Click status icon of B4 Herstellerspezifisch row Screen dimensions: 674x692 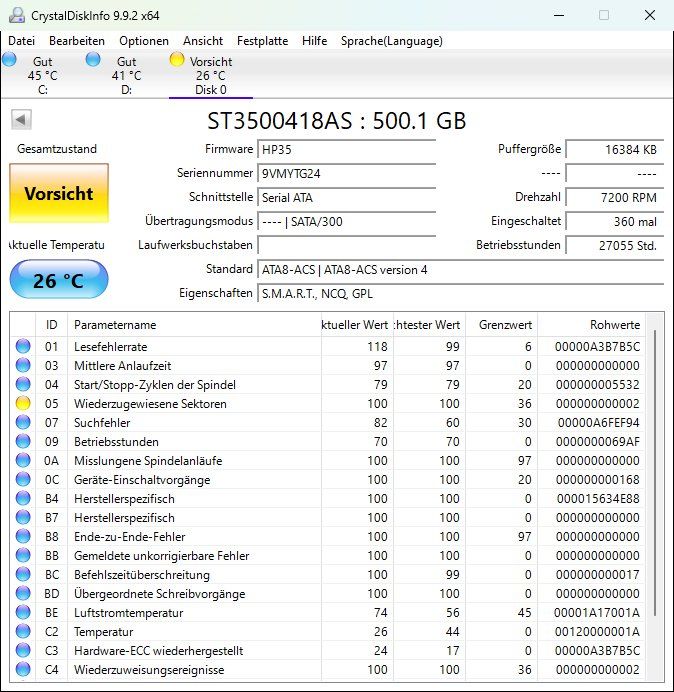click(23, 498)
